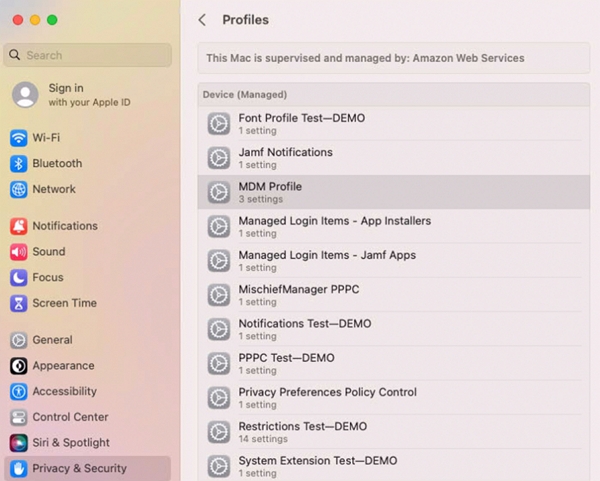Viewport: 600px width, 481px height.
Task: Select the Font Profile Test—DEMO title
Action: coord(302,118)
